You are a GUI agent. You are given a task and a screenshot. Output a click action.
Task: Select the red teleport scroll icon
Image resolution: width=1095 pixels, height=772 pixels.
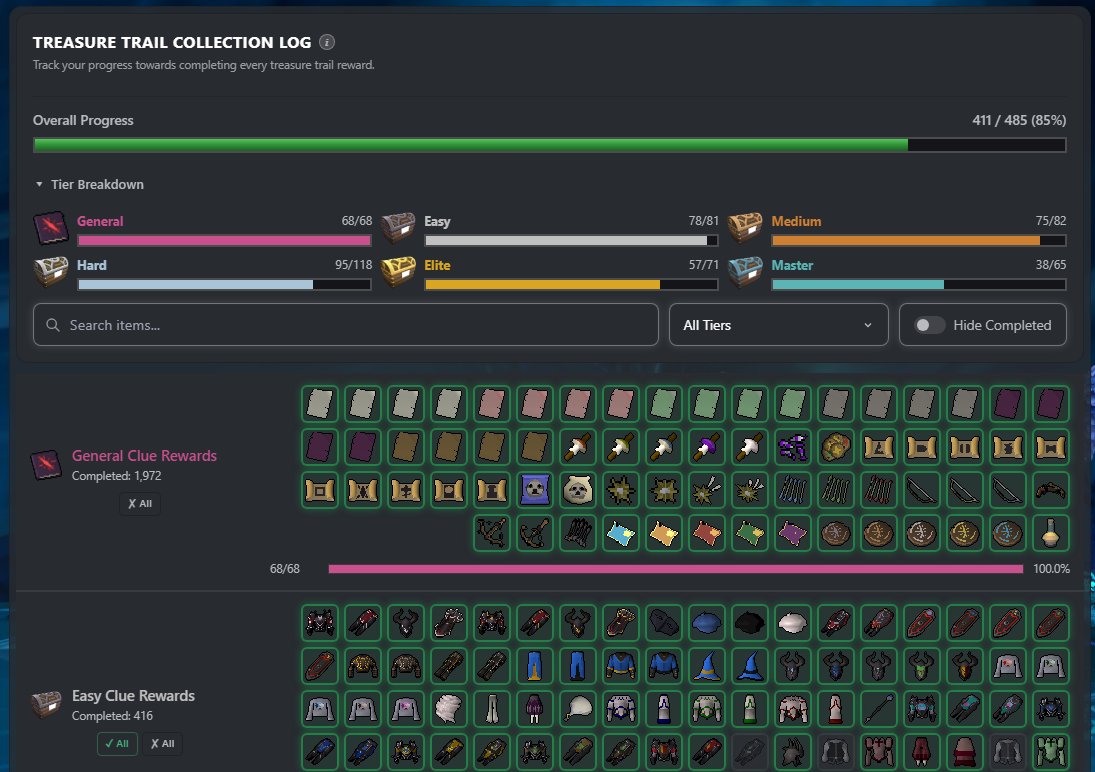pos(707,533)
